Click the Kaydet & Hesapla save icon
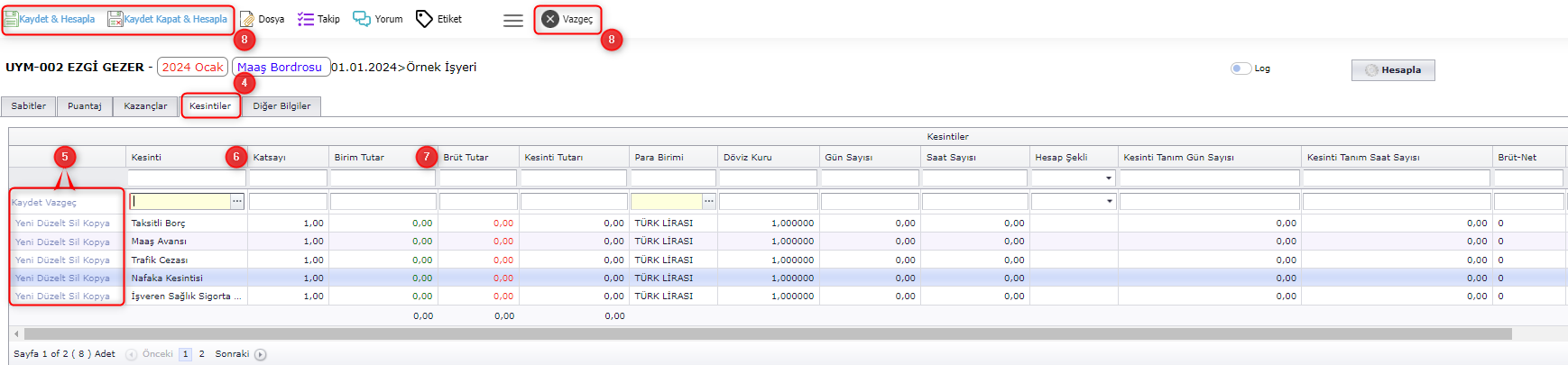The width and height of the screenshot is (1568, 365). point(12,19)
